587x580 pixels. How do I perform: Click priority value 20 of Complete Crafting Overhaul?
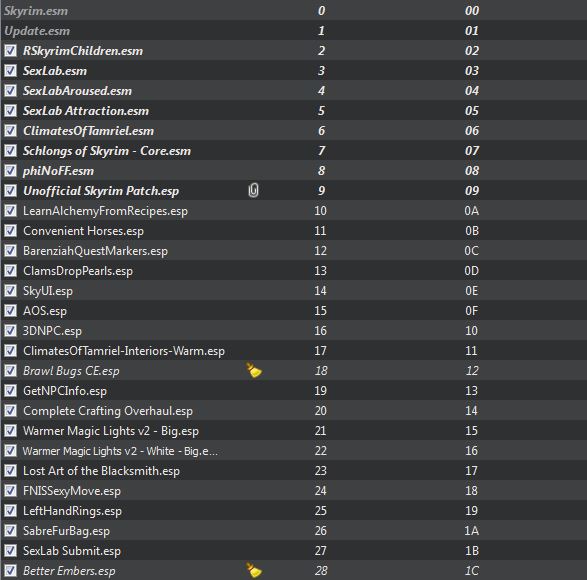(320, 410)
